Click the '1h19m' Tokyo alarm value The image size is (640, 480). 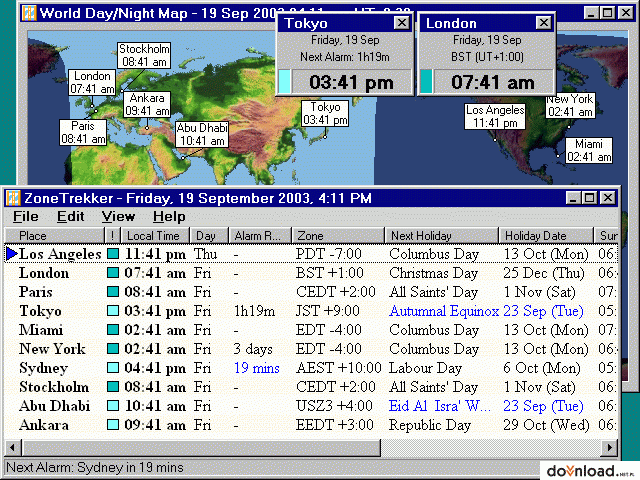[x=254, y=311]
